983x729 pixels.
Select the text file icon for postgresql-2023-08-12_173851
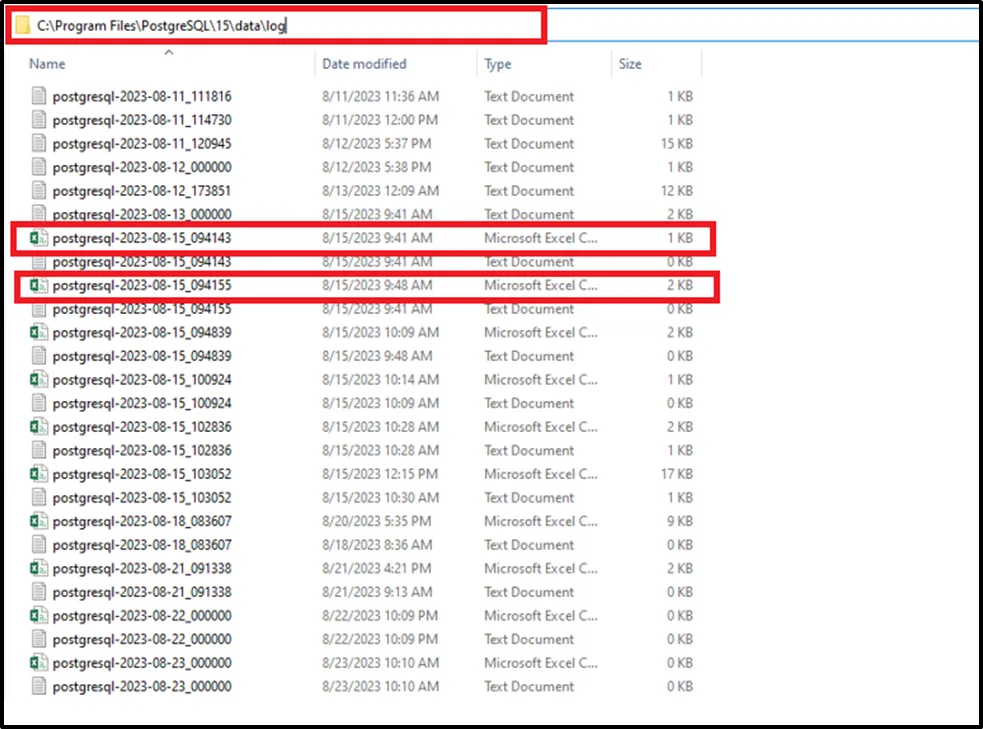pos(39,191)
